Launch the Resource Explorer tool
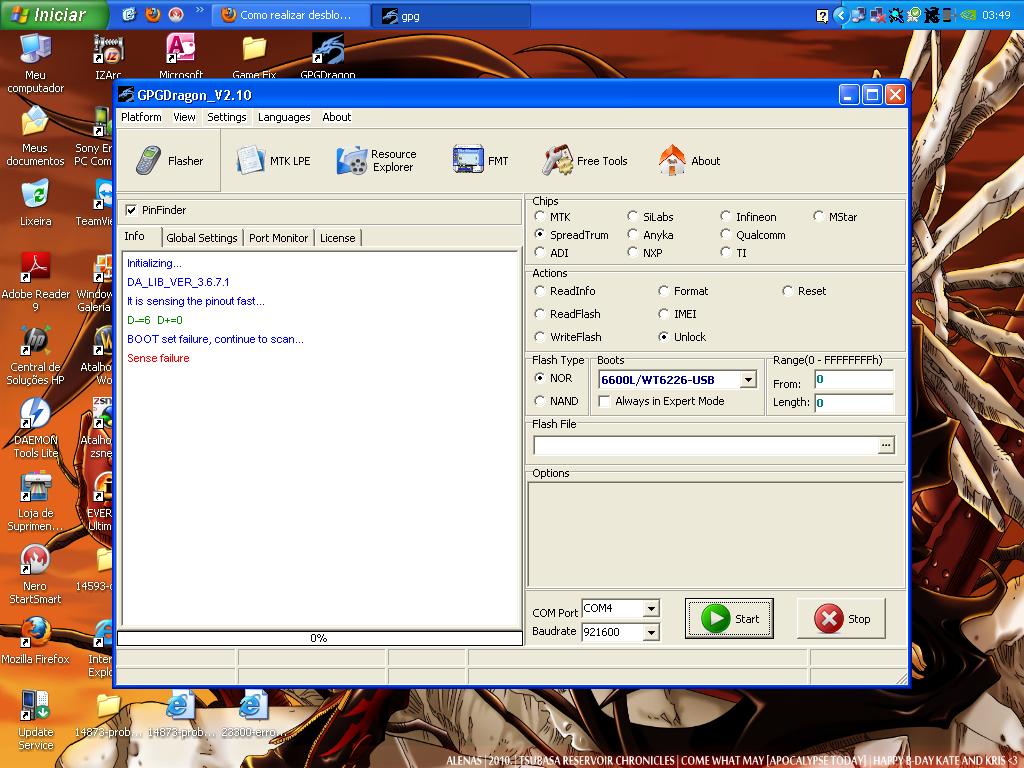Image resolution: width=1024 pixels, height=768 pixels. click(x=376, y=161)
